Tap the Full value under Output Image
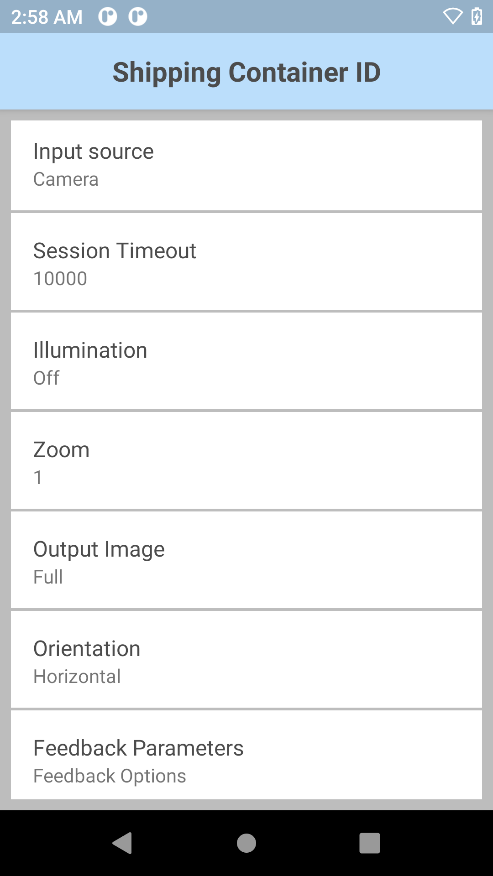The height and width of the screenshot is (876, 493). (x=48, y=577)
